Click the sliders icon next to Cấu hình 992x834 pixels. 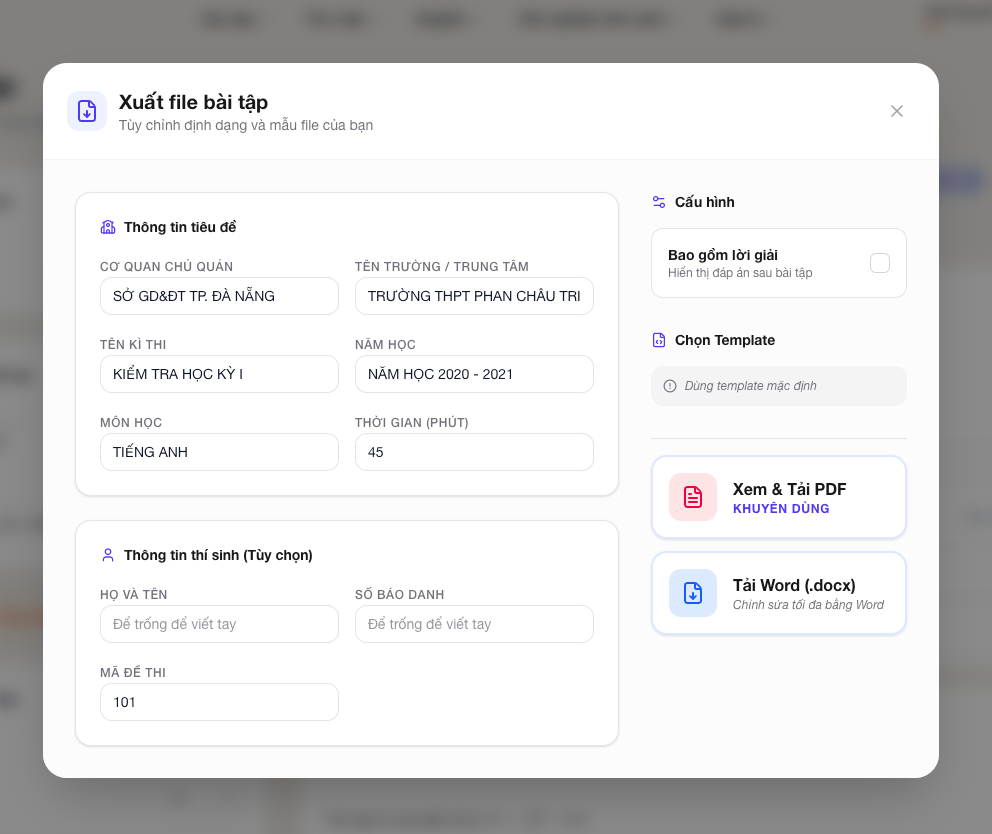pyautogui.click(x=659, y=202)
